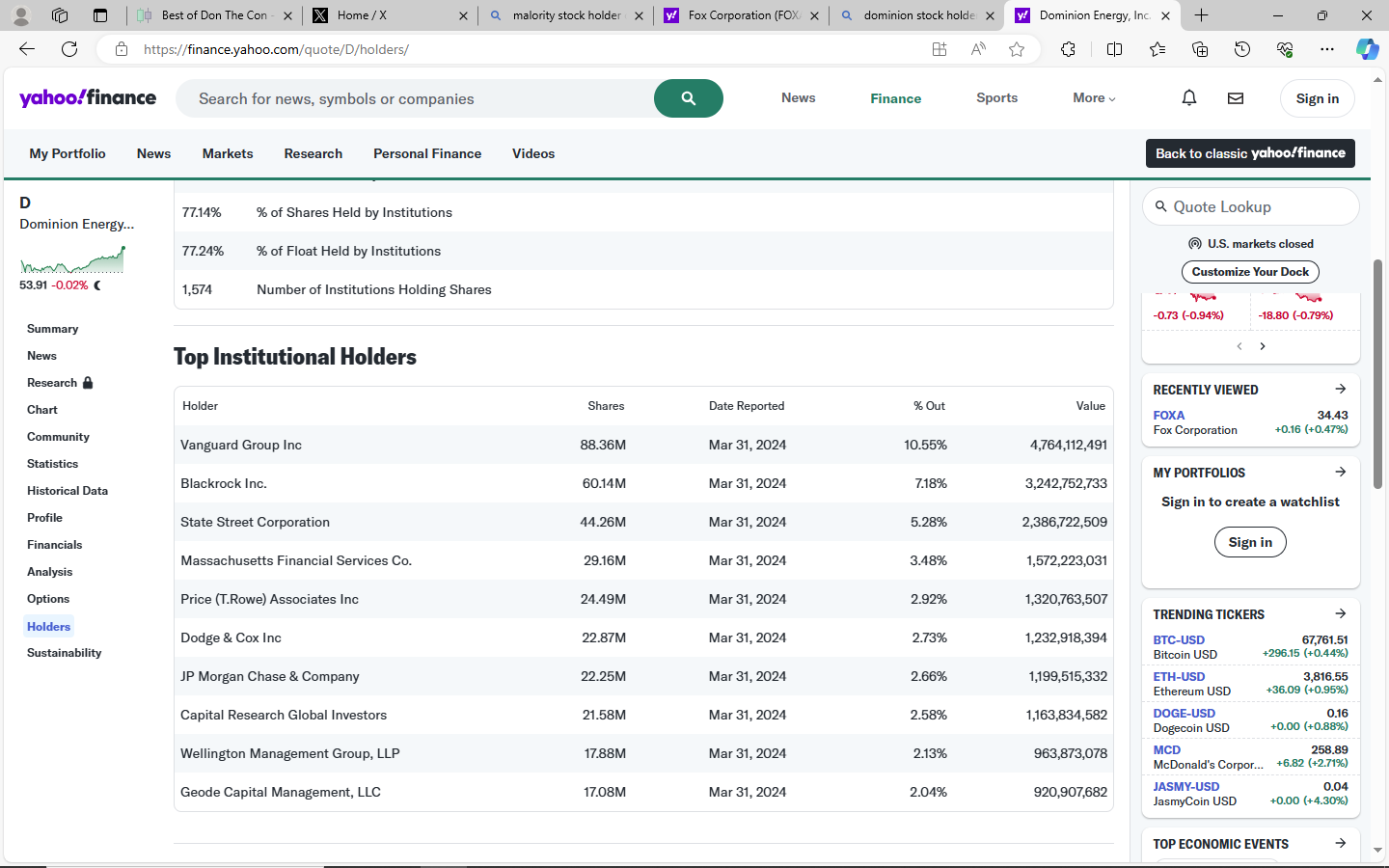Click the next chevron in the market carousel
Image resolution: width=1389 pixels, height=868 pixels.
tap(1263, 346)
